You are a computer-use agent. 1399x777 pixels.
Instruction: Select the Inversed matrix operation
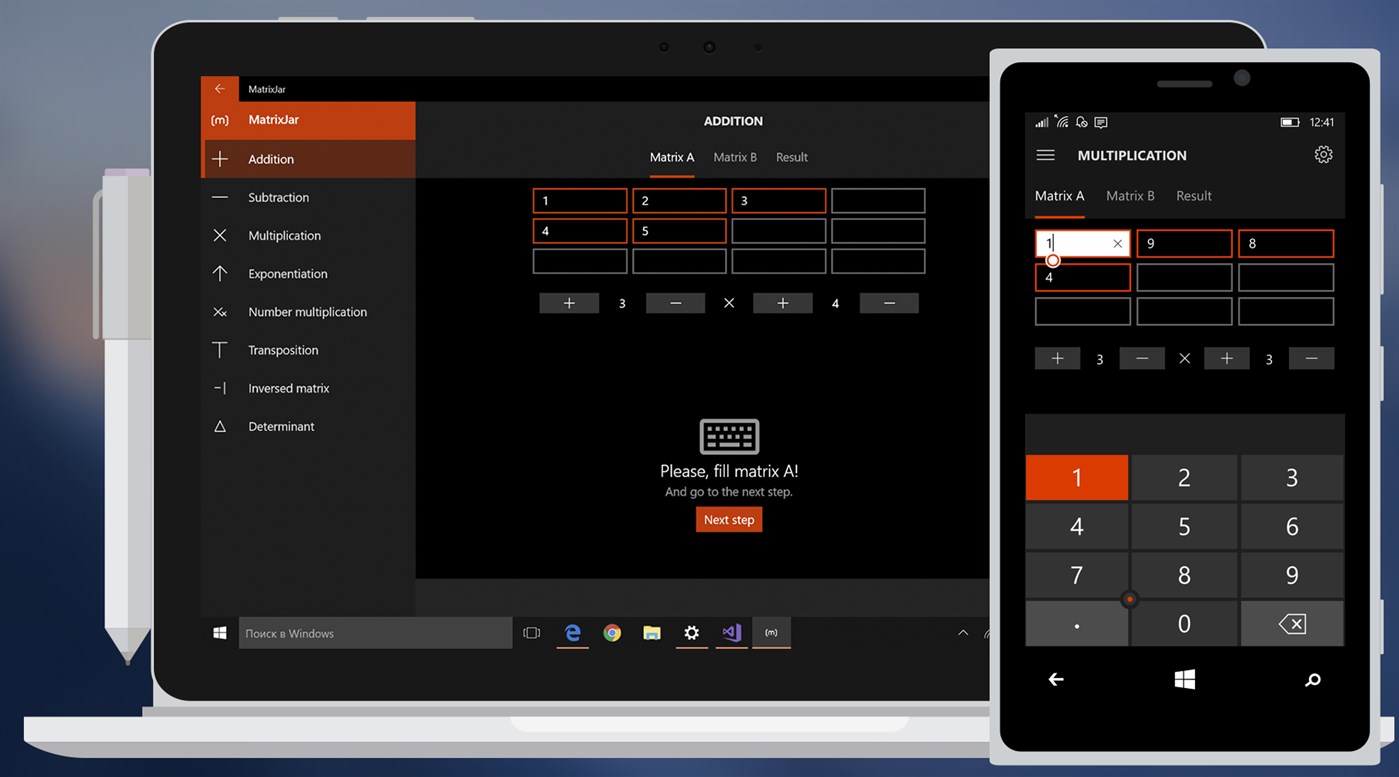click(289, 388)
